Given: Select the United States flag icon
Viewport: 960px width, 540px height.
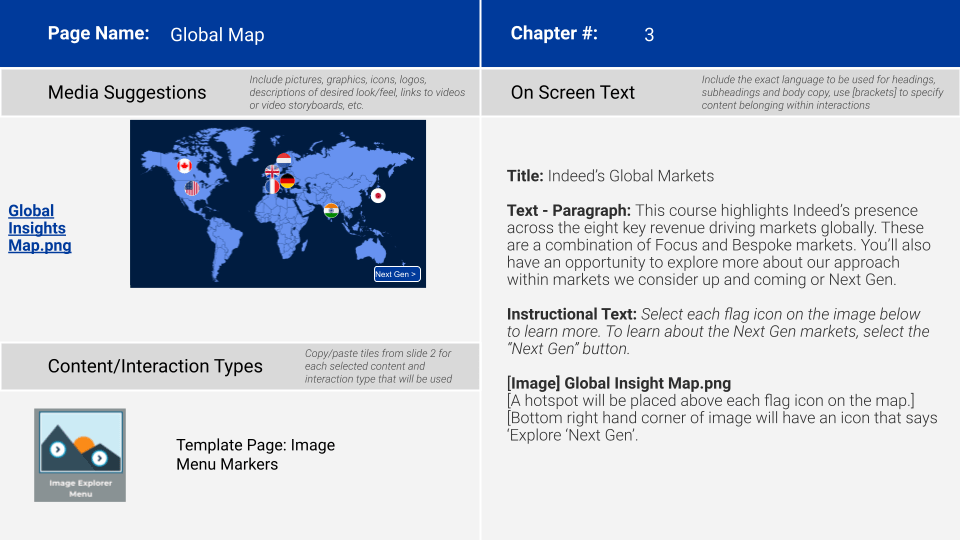Looking at the screenshot, I should [192, 188].
